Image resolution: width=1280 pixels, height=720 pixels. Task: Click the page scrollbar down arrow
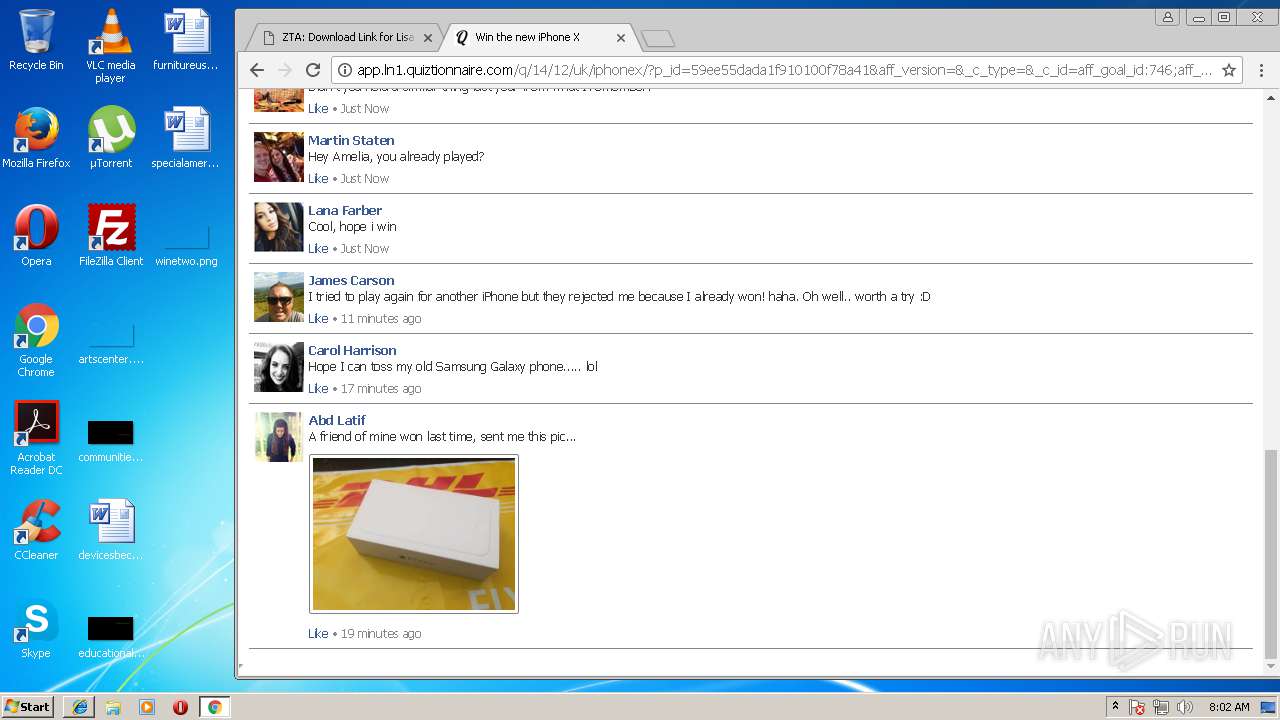(x=1271, y=666)
